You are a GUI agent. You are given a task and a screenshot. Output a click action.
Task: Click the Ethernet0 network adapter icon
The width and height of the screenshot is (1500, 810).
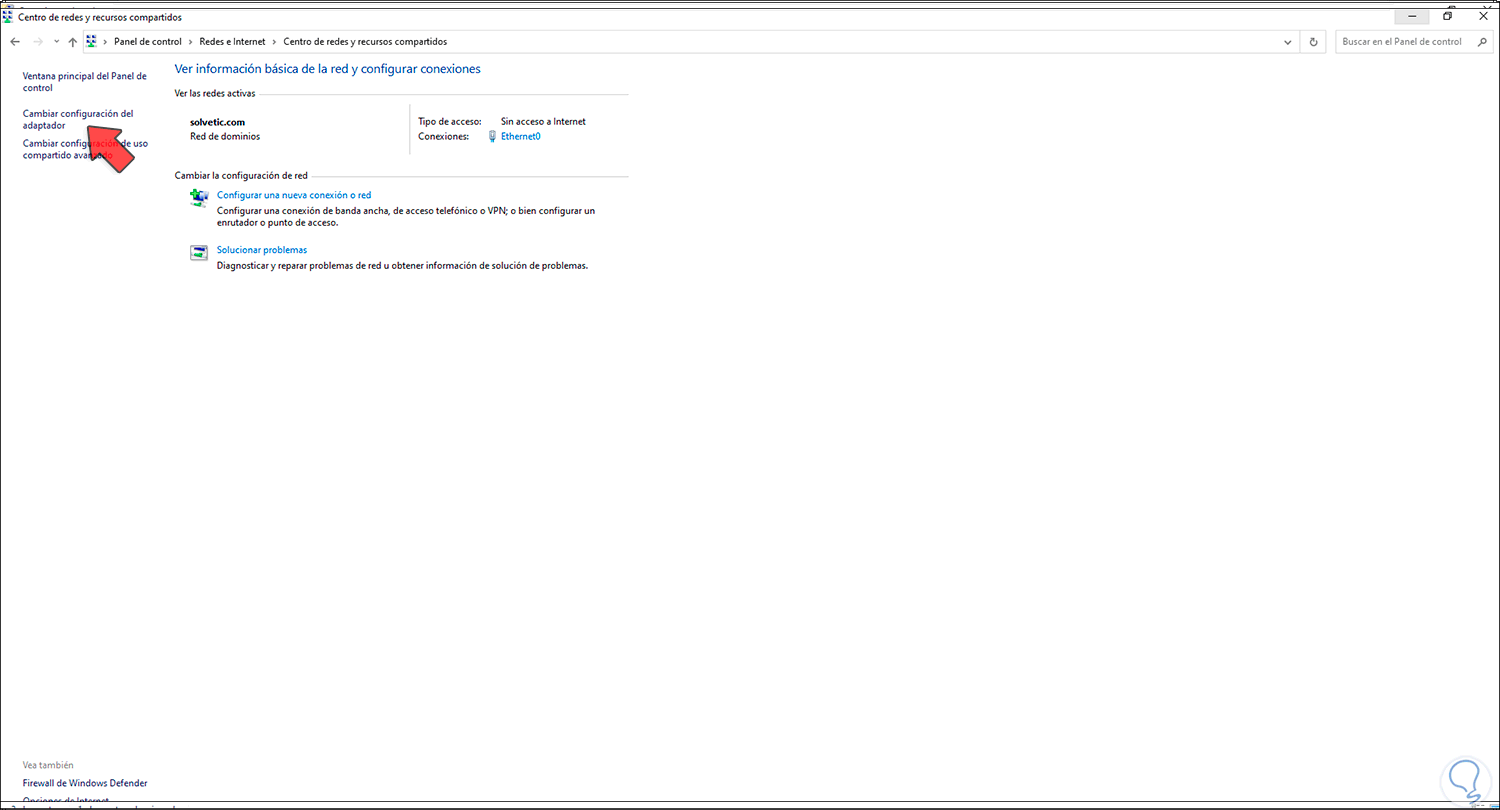tap(492, 137)
